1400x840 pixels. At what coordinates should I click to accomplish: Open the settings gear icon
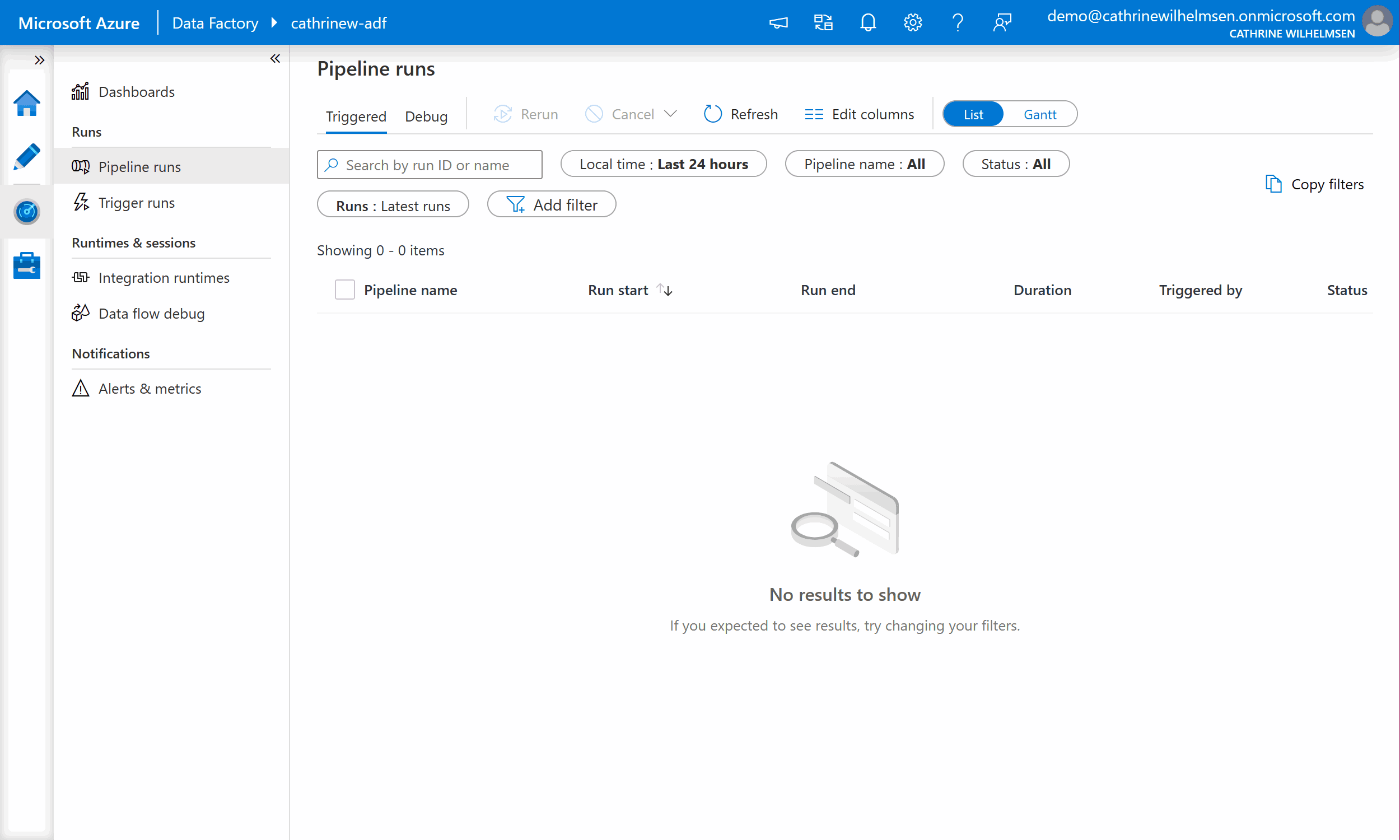coord(912,22)
